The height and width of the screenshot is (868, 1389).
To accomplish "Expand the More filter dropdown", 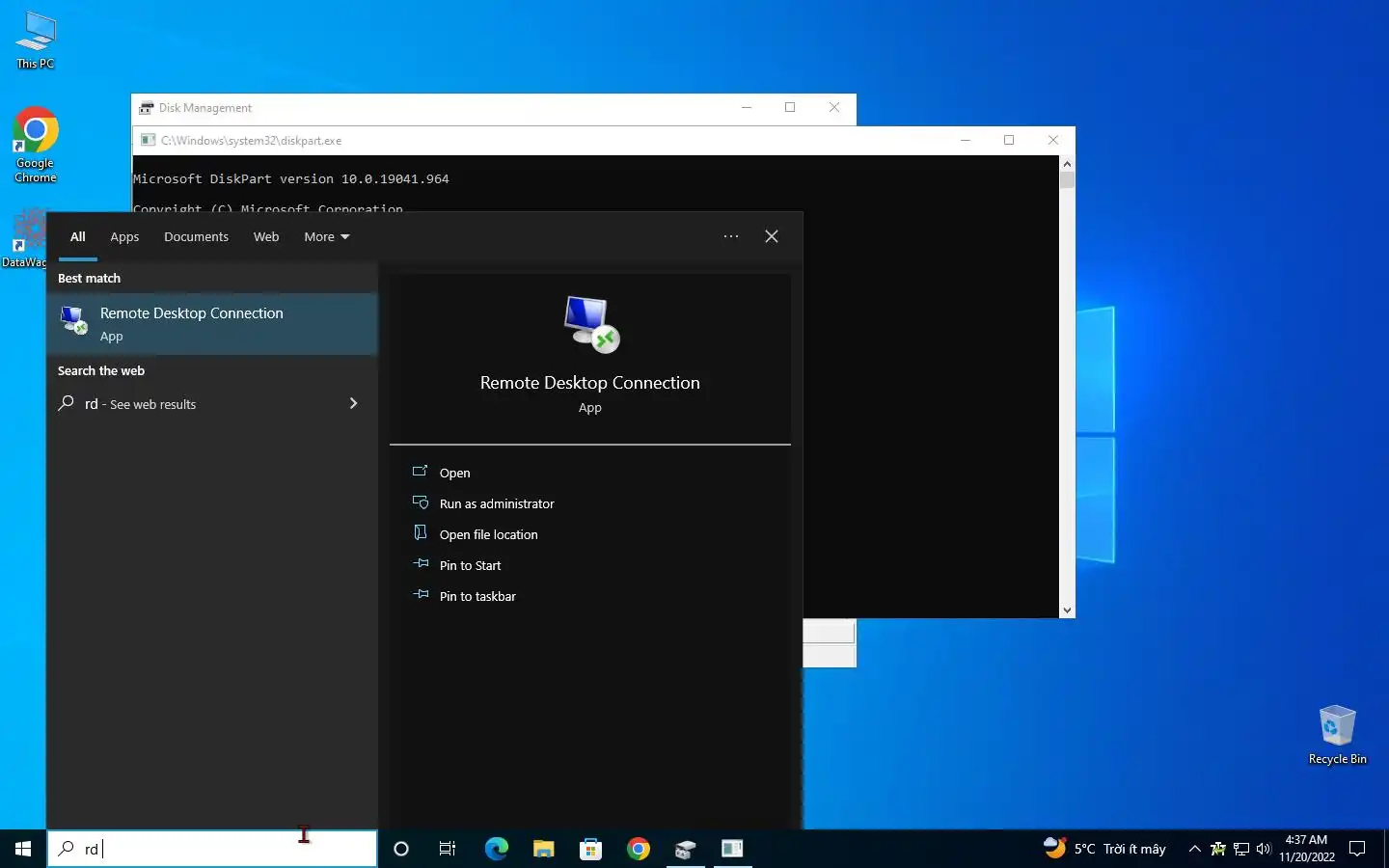I will click(x=327, y=236).
